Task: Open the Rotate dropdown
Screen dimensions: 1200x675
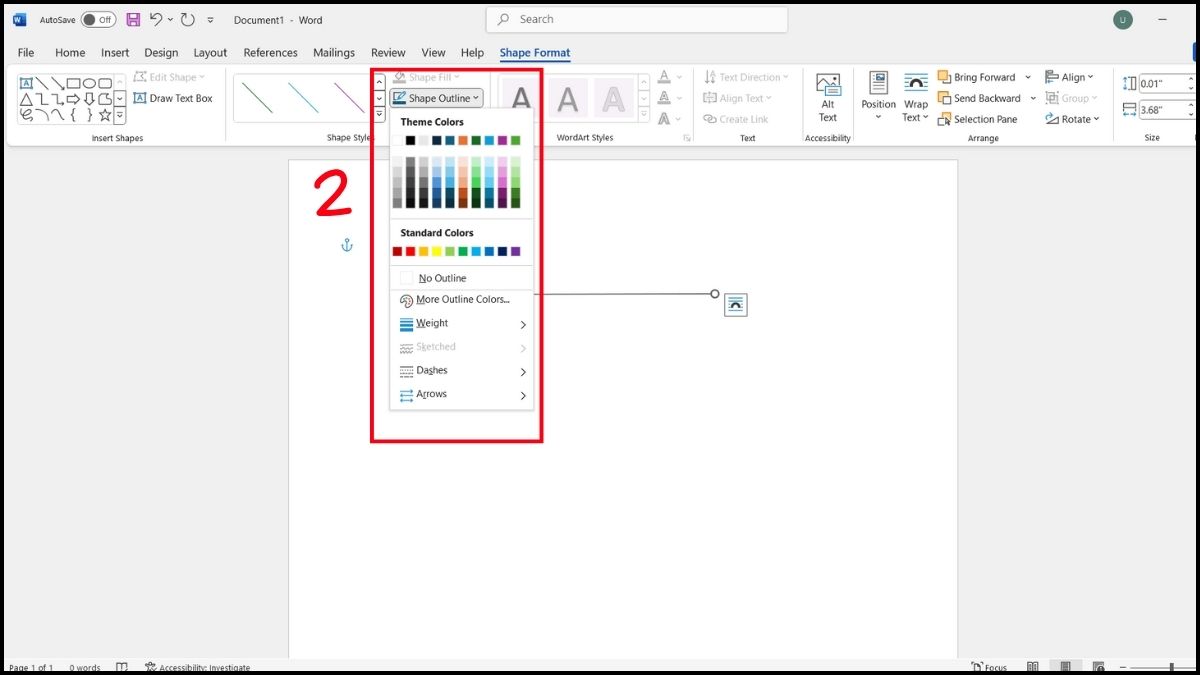Action: [x=1072, y=119]
